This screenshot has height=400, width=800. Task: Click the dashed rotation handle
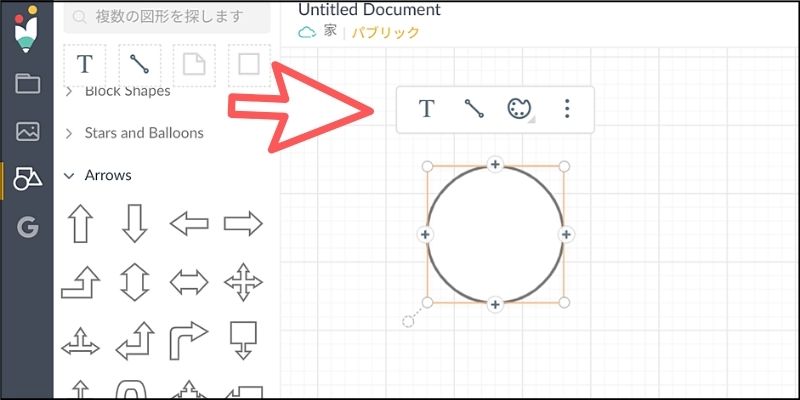click(x=408, y=321)
